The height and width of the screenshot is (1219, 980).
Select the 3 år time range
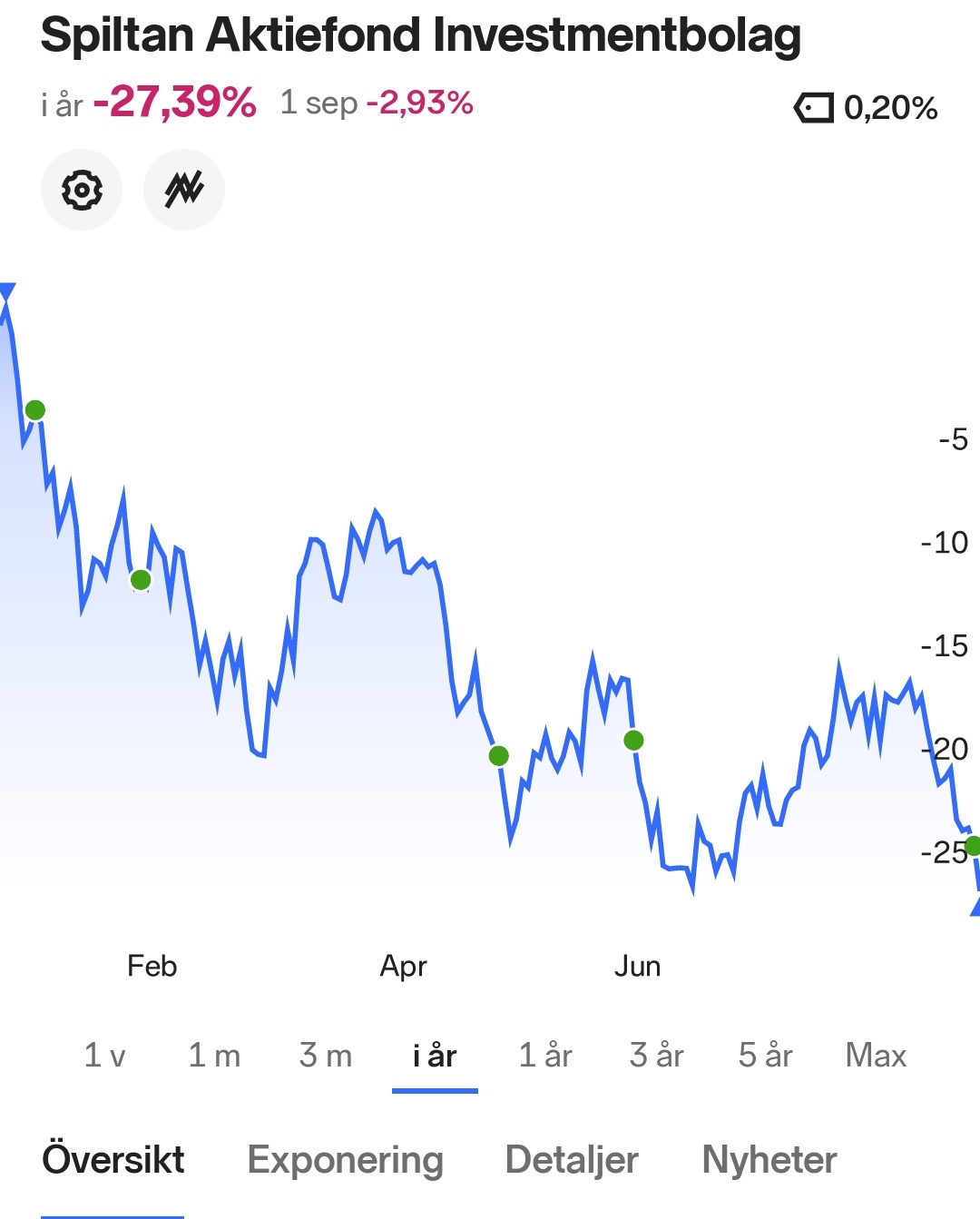[x=656, y=1056]
